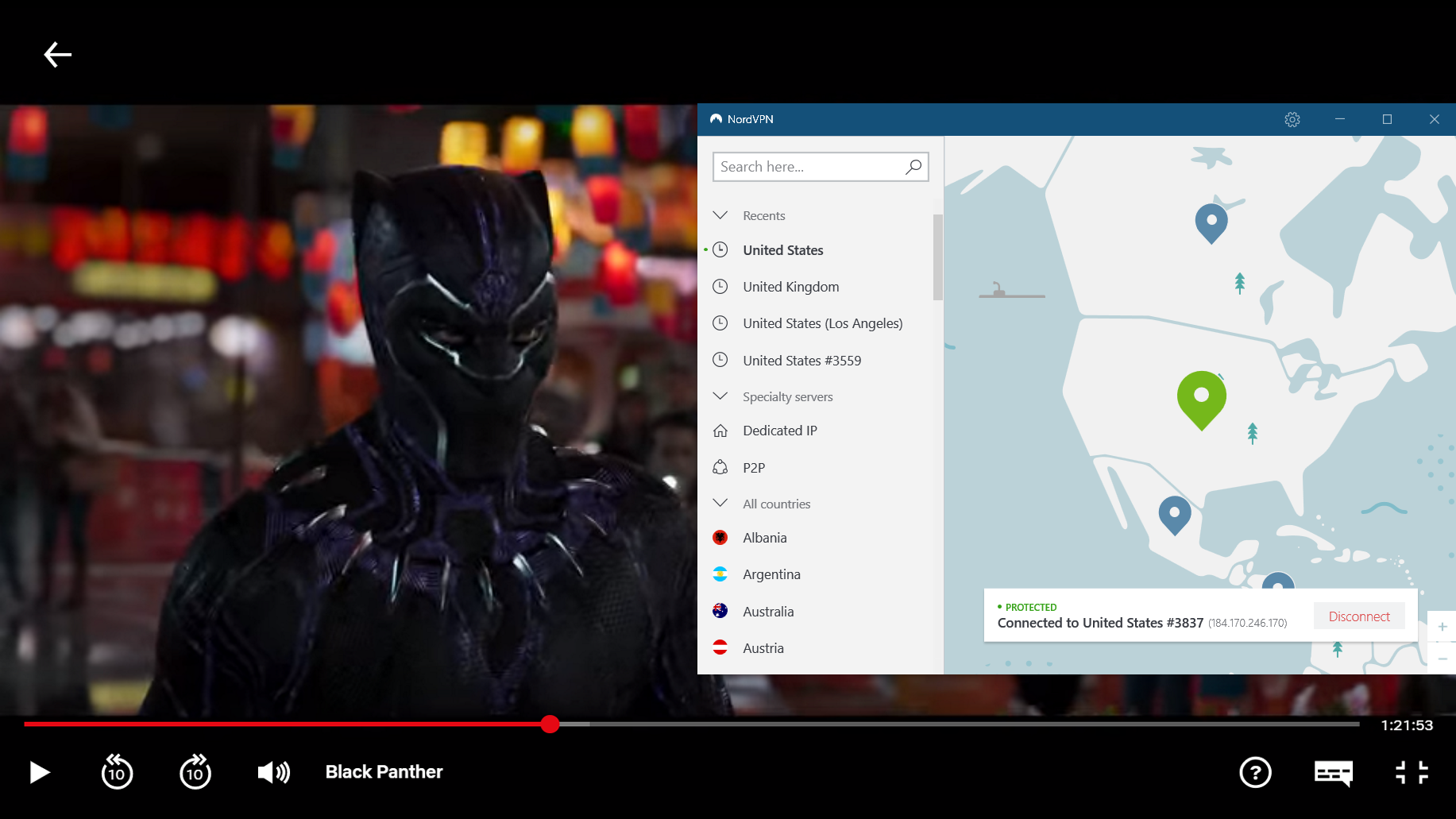The width and height of the screenshot is (1456, 819).
Task: Play the Black Panther video
Action: coord(40,772)
